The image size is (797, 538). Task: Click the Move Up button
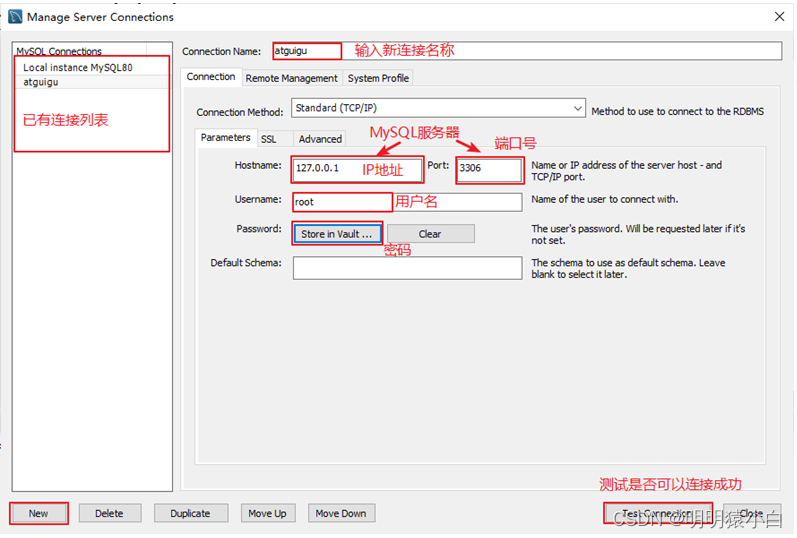pyautogui.click(x=267, y=514)
